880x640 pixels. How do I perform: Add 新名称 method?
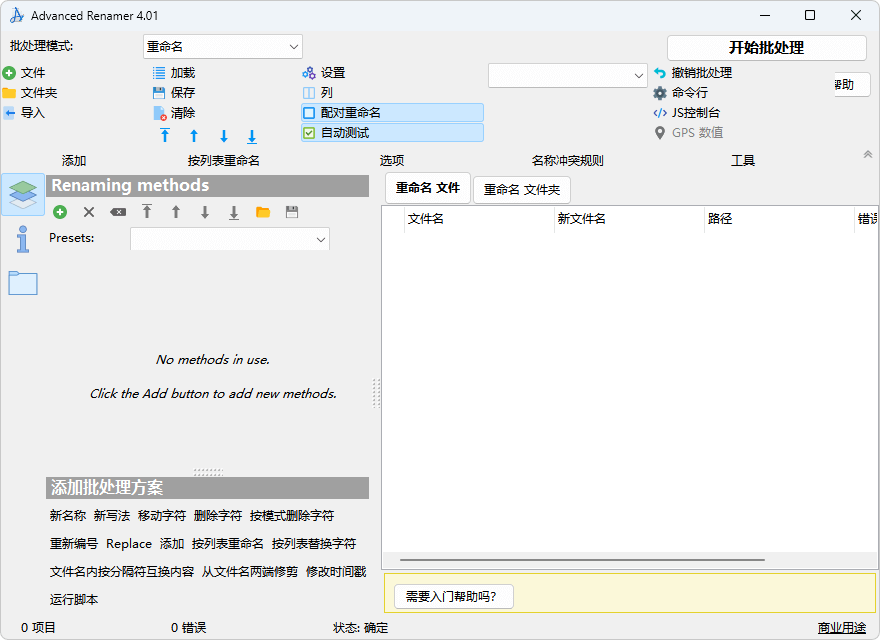(68, 515)
